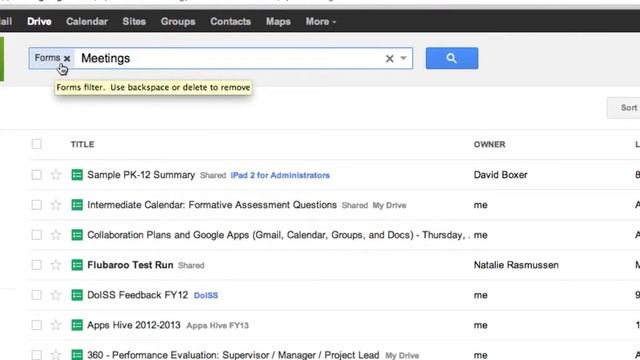The image size is (640, 360).
Task: Click owner David Boxer
Action: [x=500, y=175]
